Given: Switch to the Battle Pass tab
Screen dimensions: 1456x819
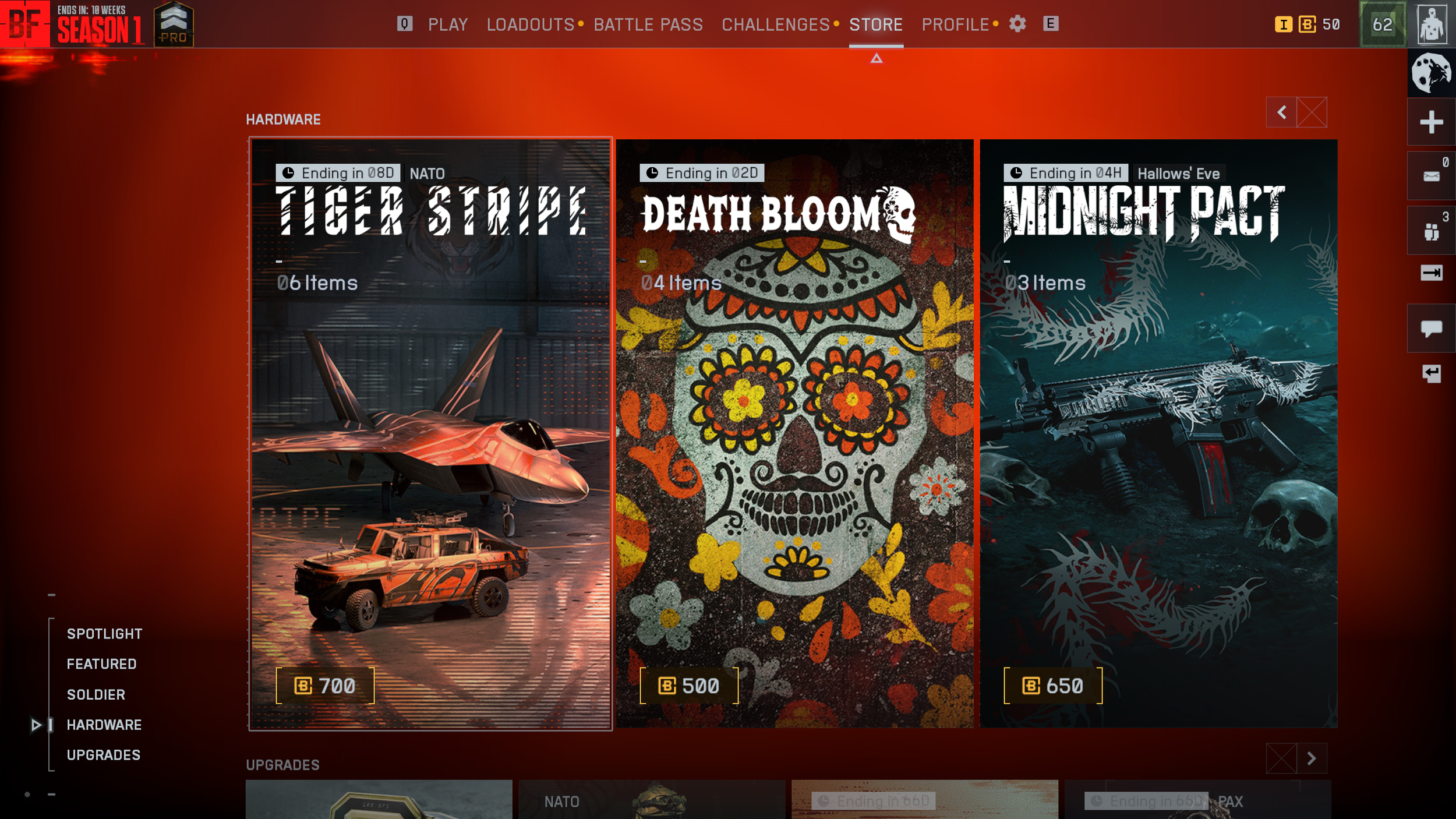Looking at the screenshot, I should (648, 24).
